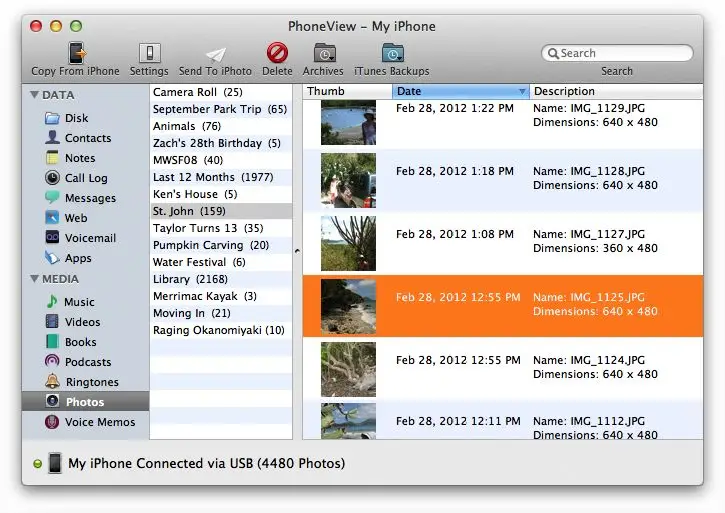Select the Books icon in the sidebar

pyautogui.click(x=52, y=341)
